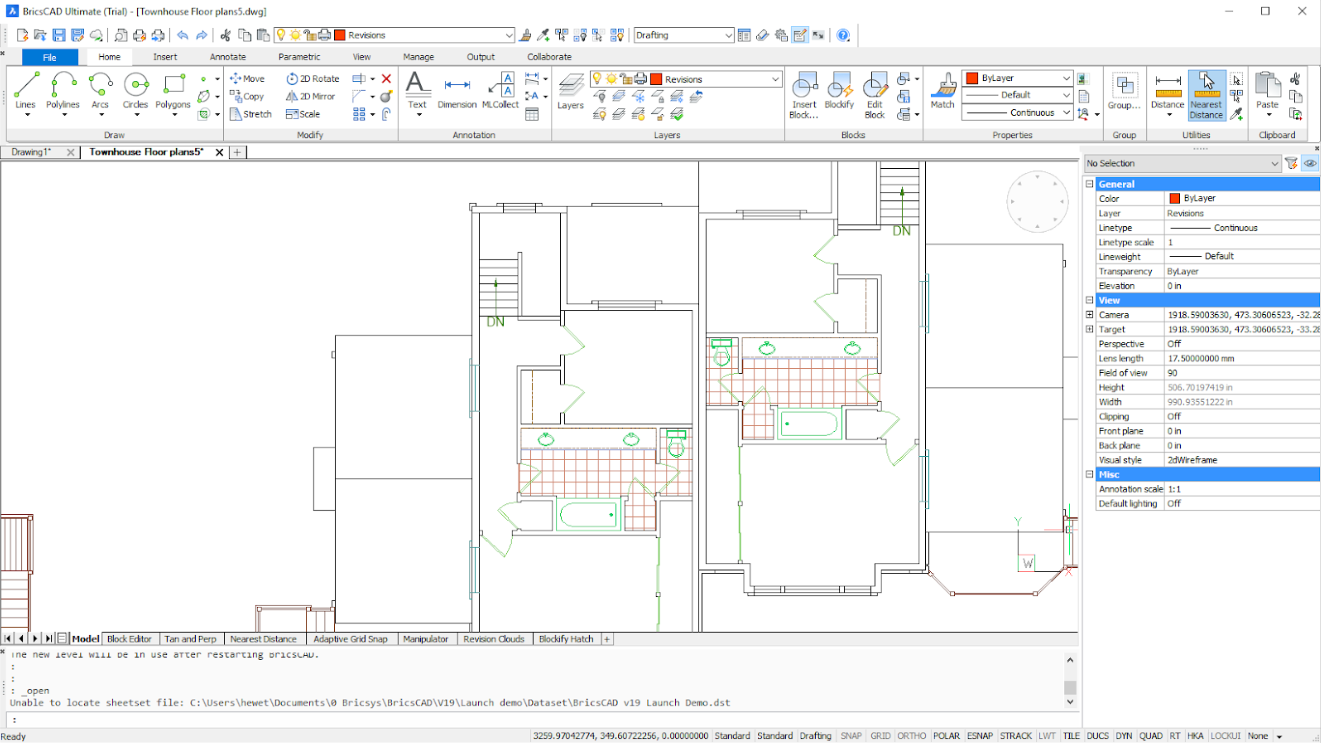Use the 2D Mirror tool
Screen dimensions: 1321x743
(x=311, y=96)
